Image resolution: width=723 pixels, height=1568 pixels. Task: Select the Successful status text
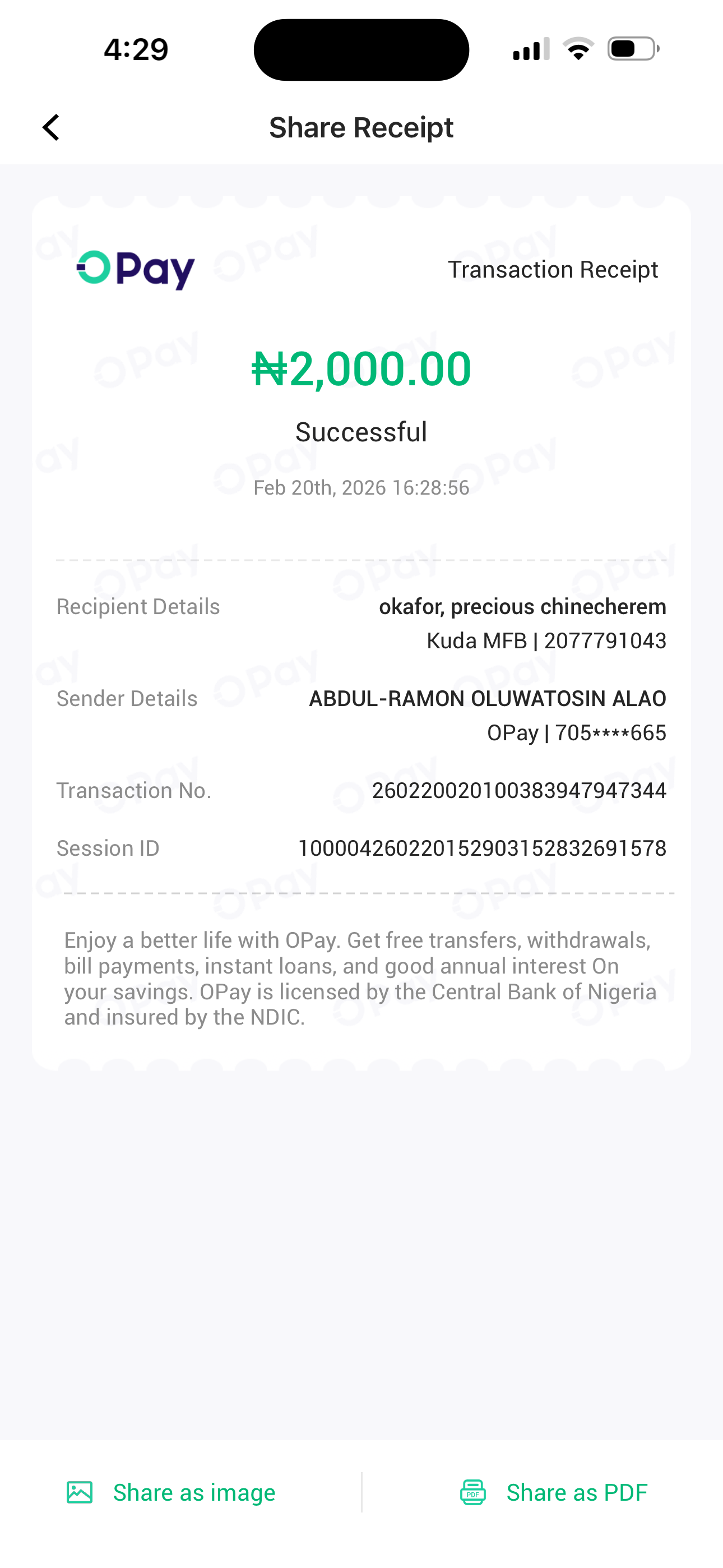click(x=361, y=432)
